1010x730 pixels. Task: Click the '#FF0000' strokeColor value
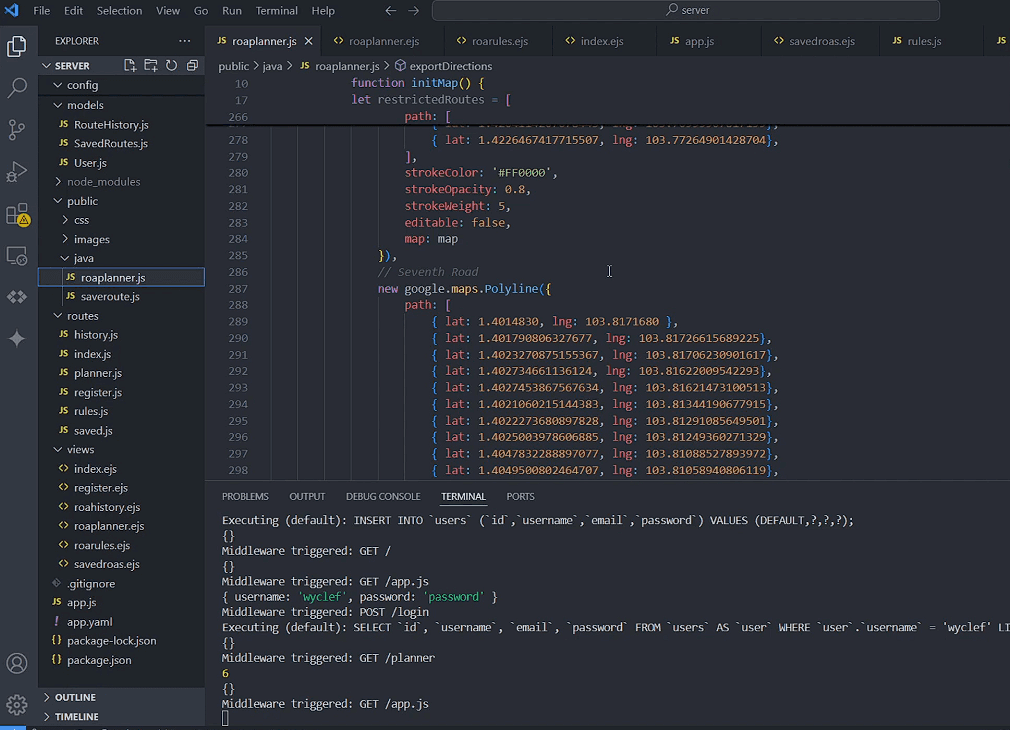pyautogui.click(x=524, y=173)
